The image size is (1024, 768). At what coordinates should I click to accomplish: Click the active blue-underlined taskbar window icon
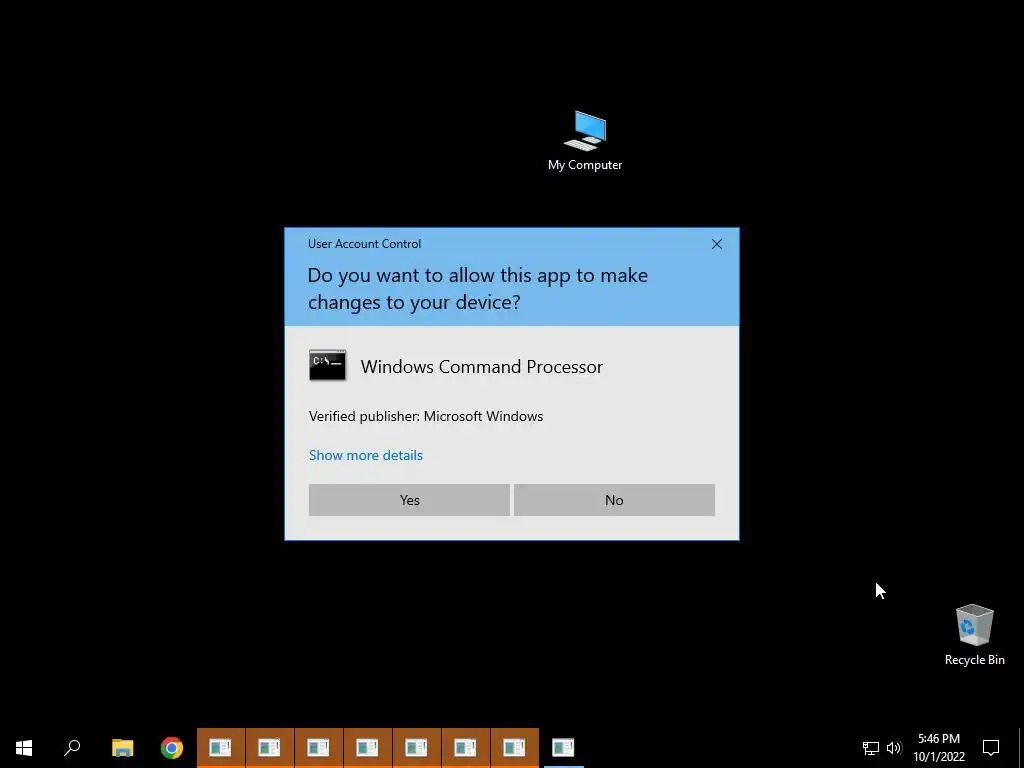563,748
